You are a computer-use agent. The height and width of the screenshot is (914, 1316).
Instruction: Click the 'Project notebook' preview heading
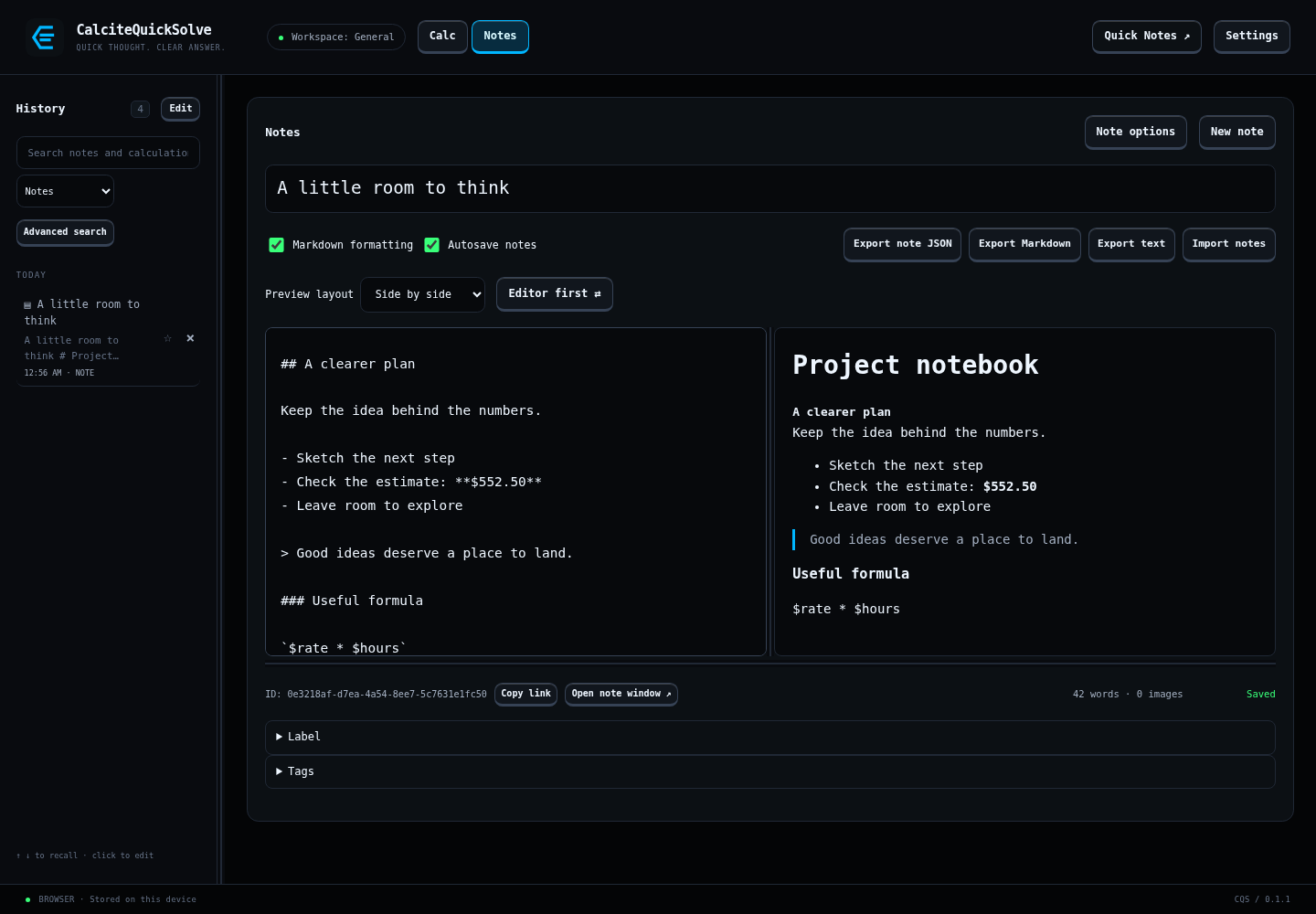(916, 365)
